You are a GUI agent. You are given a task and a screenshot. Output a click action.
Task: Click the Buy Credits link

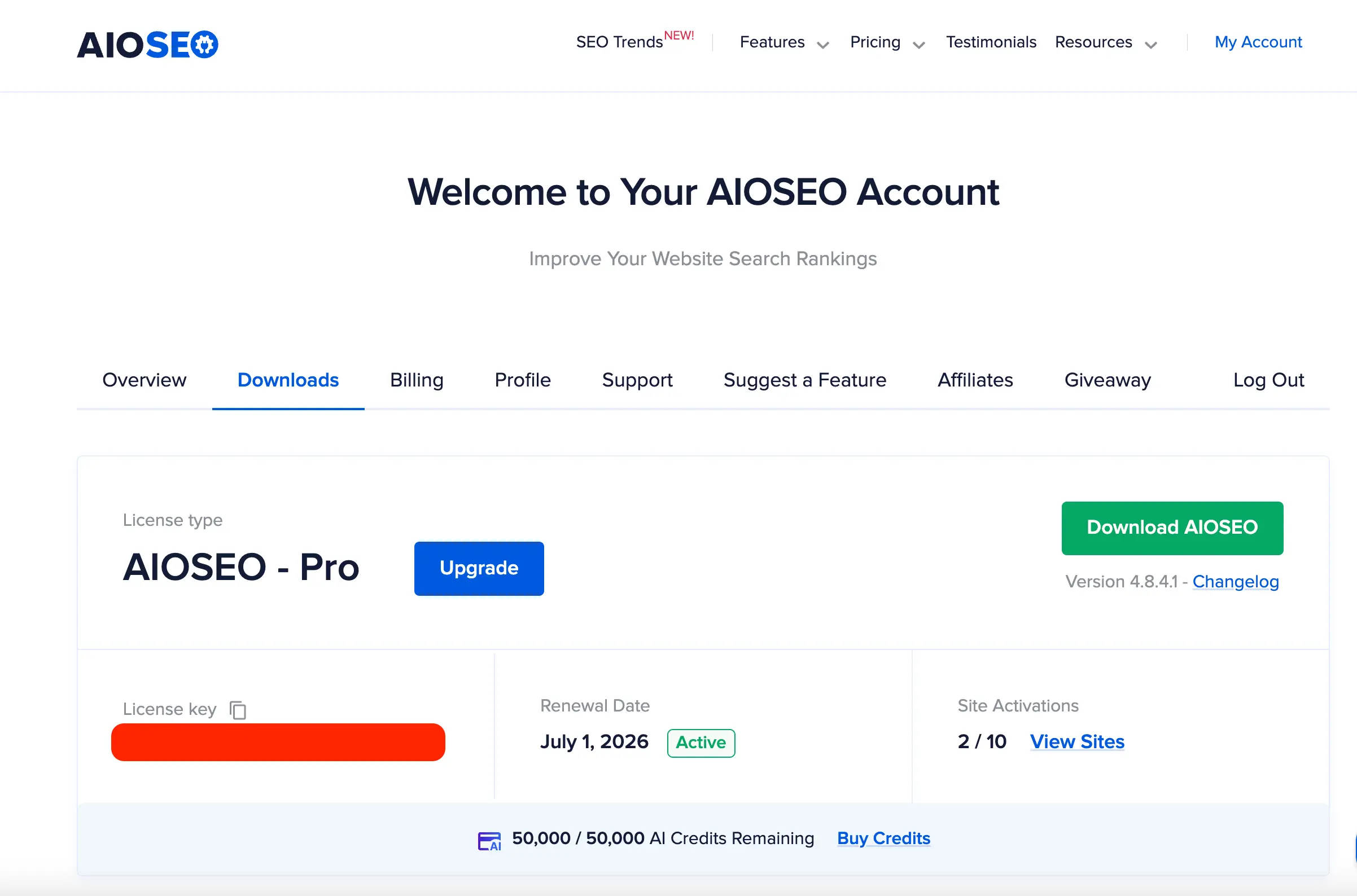pyautogui.click(x=884, y=838)
